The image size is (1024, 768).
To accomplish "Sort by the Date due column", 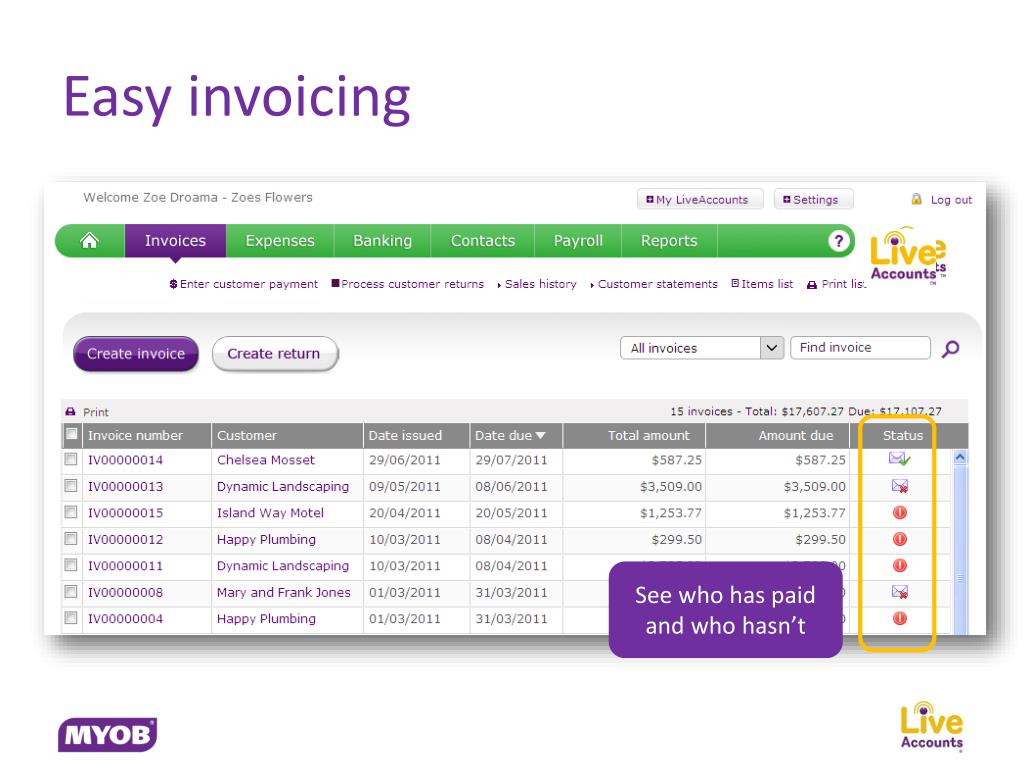I will (x=509, y=436).
